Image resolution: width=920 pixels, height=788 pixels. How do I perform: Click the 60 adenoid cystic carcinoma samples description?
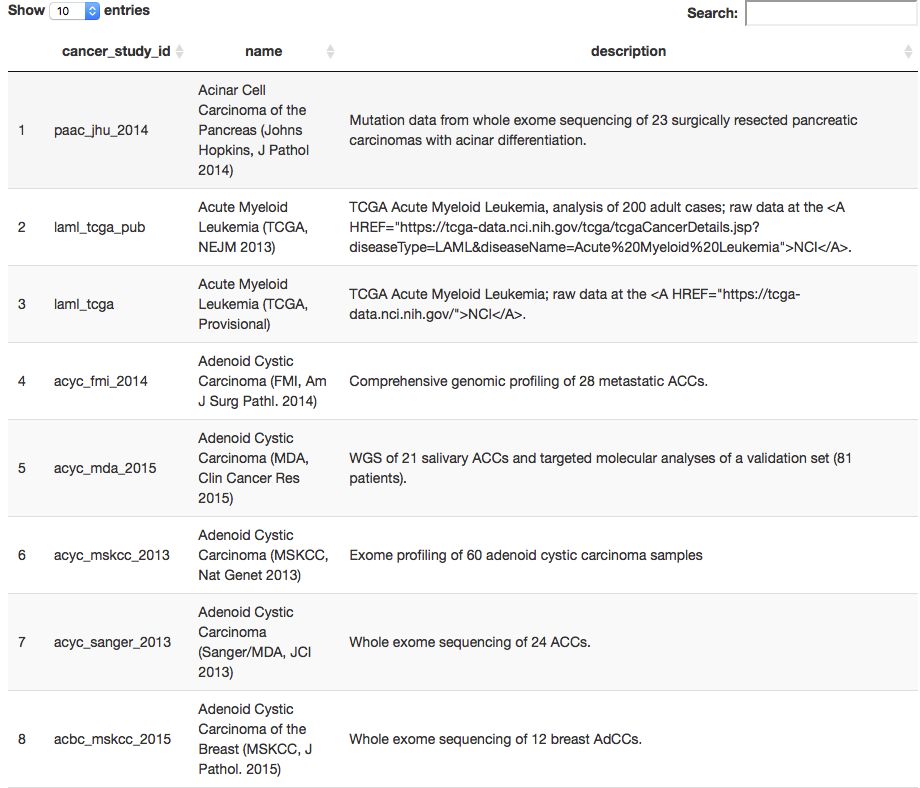coord(525,555)
